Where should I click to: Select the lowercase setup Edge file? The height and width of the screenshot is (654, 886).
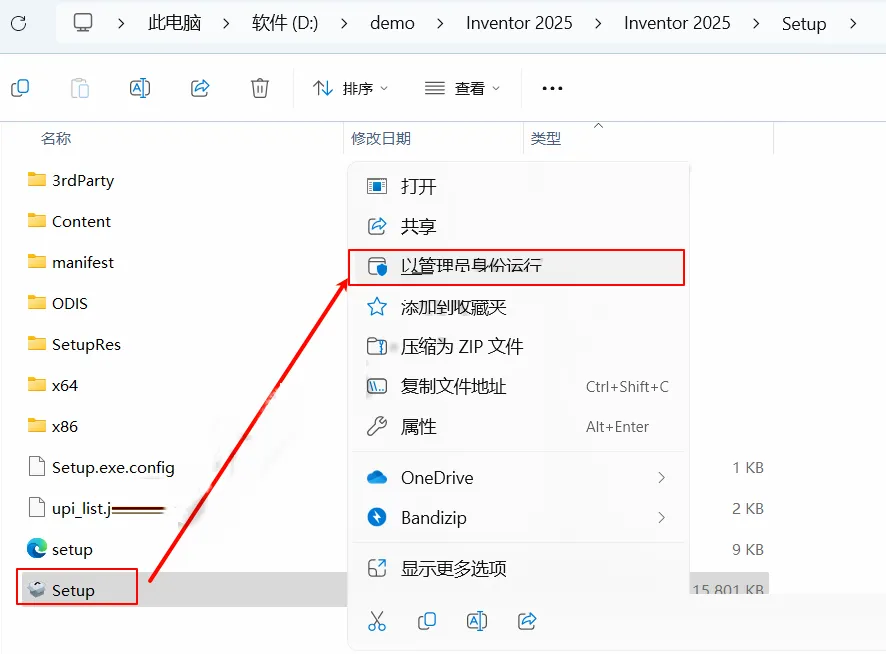click(60, 549)
